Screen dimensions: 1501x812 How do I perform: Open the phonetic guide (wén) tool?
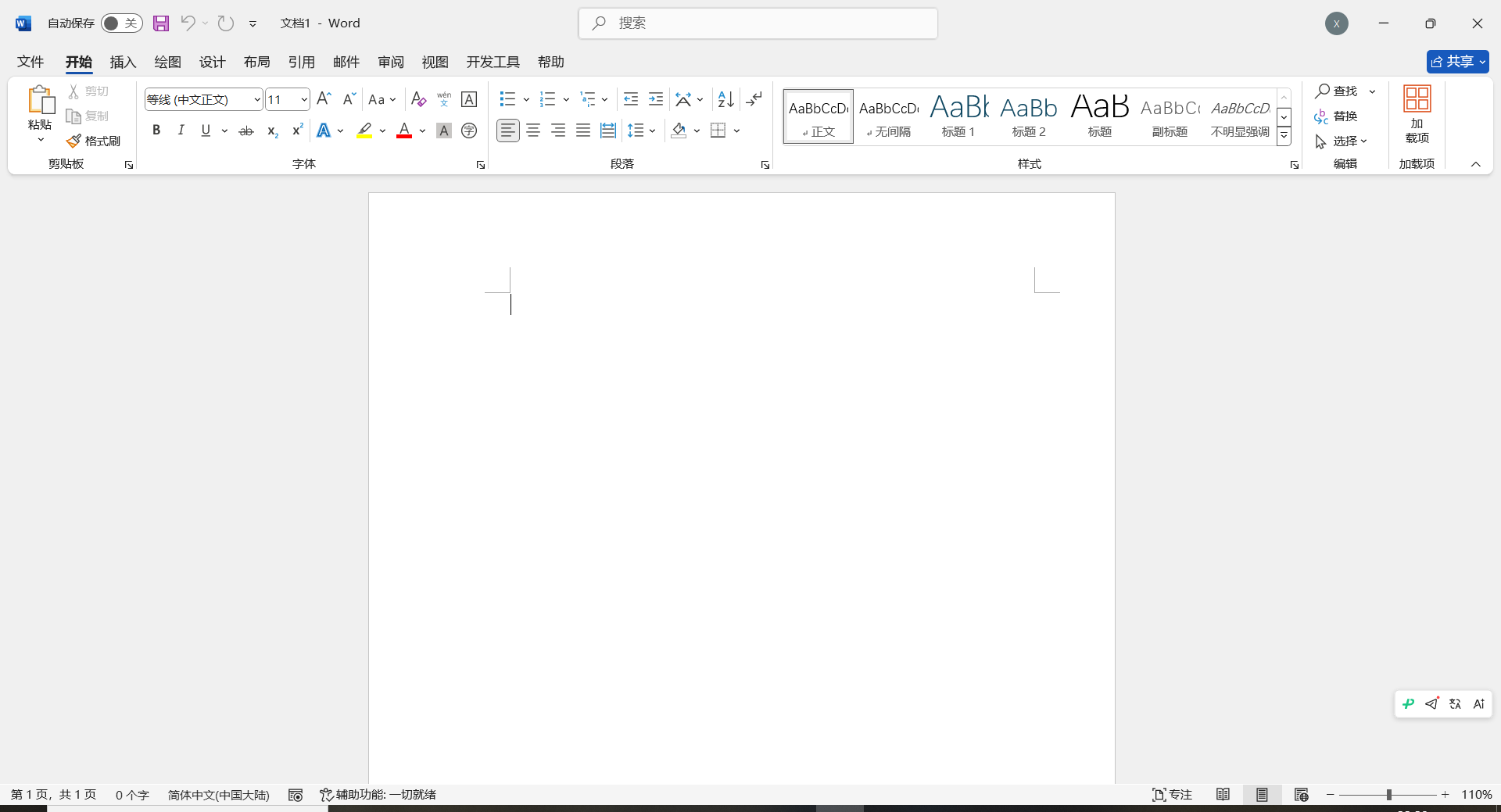(444, 99)
